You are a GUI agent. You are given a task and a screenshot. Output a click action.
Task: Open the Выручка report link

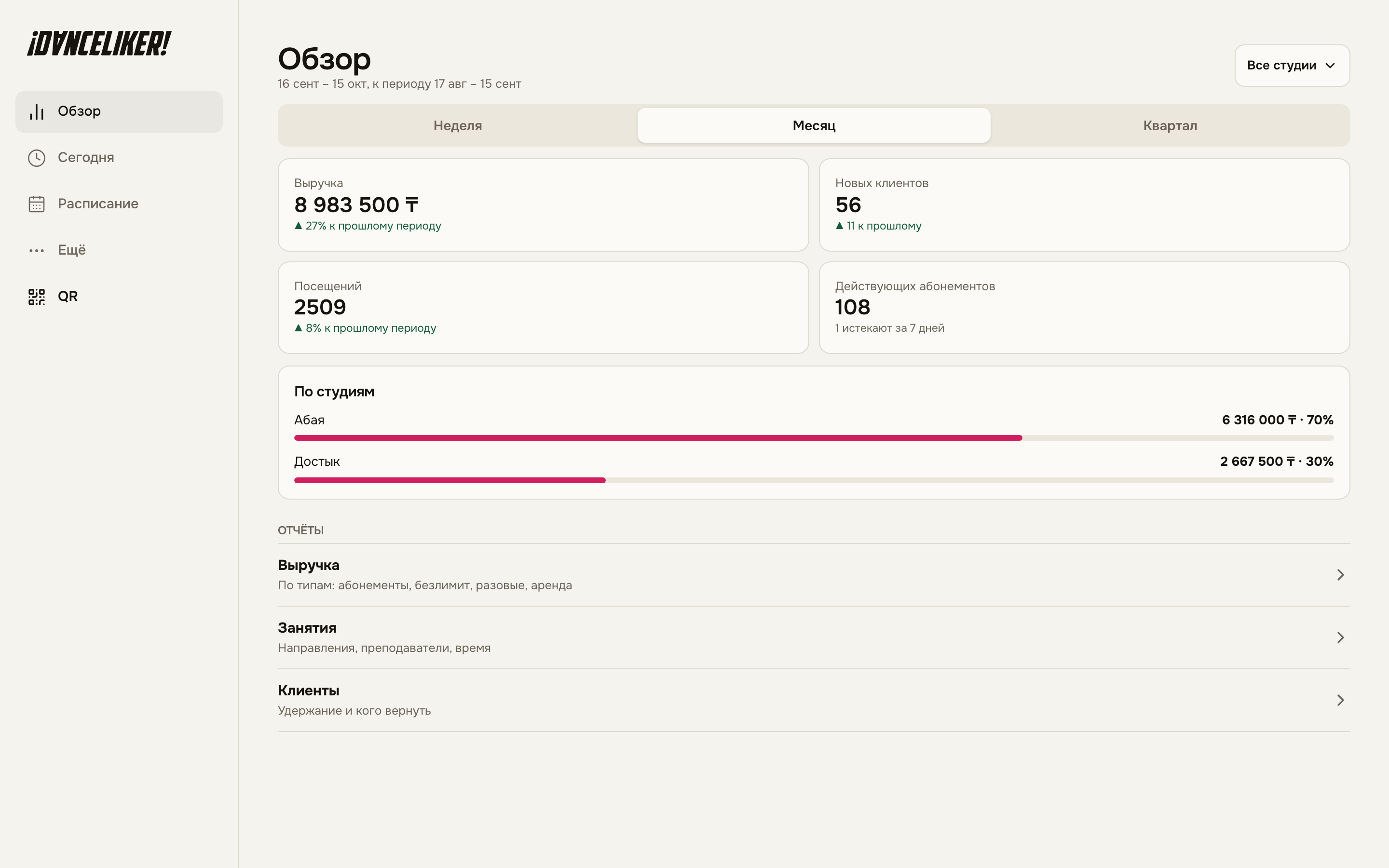tap(813, 575)
